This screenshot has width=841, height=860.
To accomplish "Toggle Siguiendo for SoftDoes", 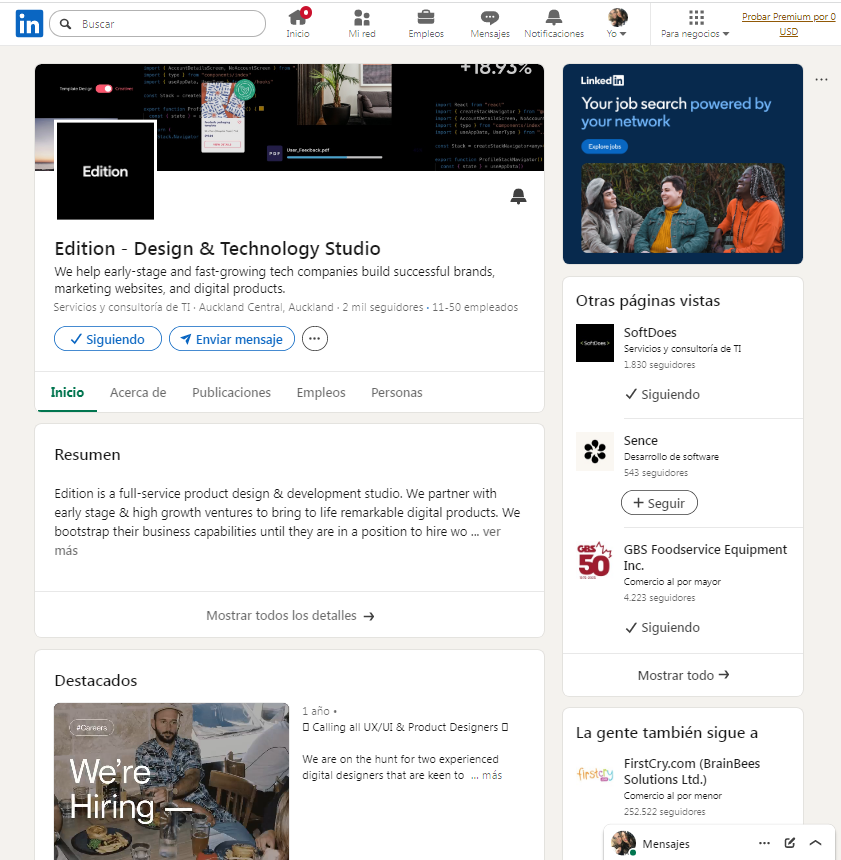I will click(x=662, y=394).
